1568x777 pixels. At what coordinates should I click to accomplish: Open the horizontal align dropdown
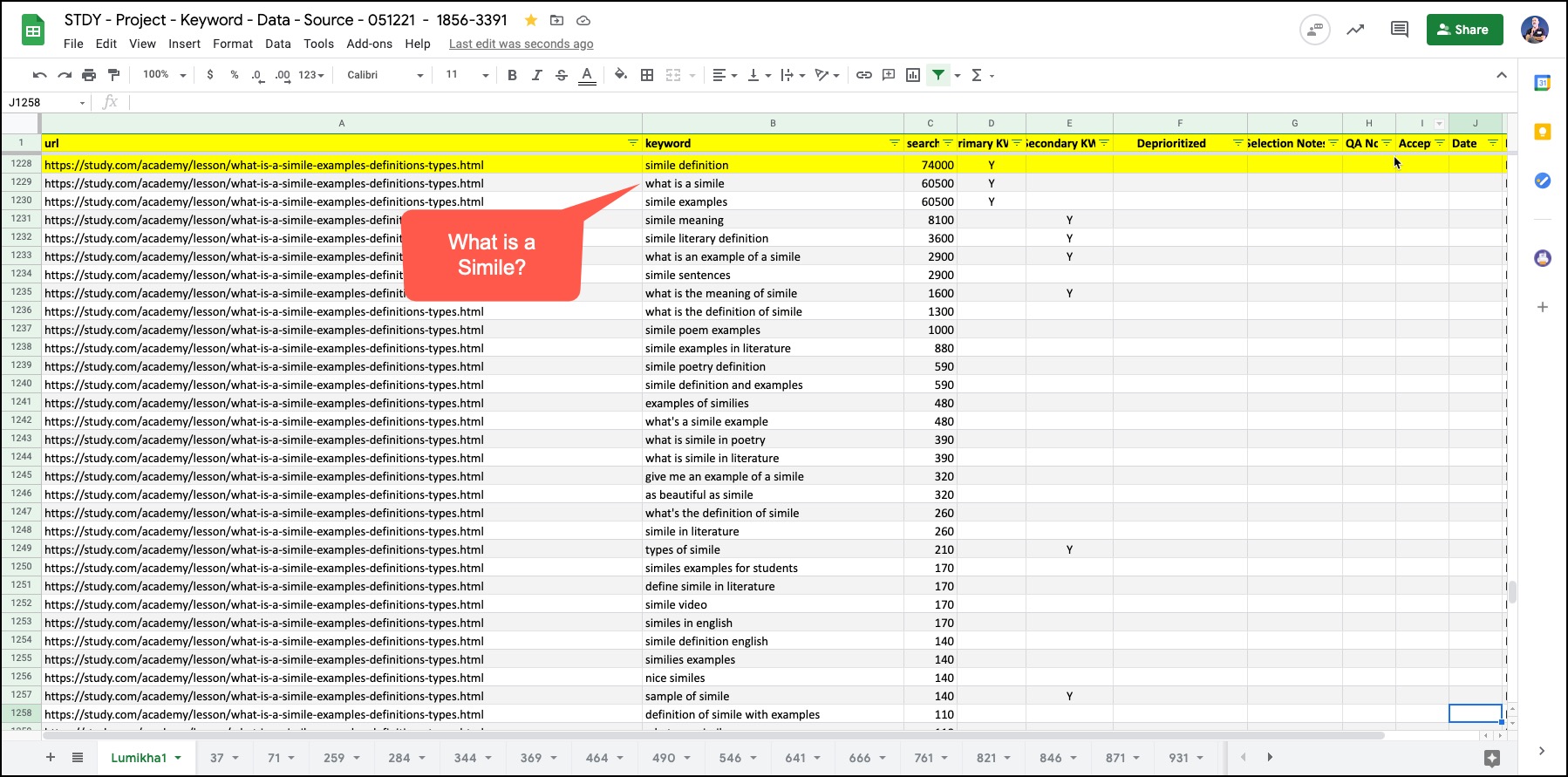[x=725, y=75]
